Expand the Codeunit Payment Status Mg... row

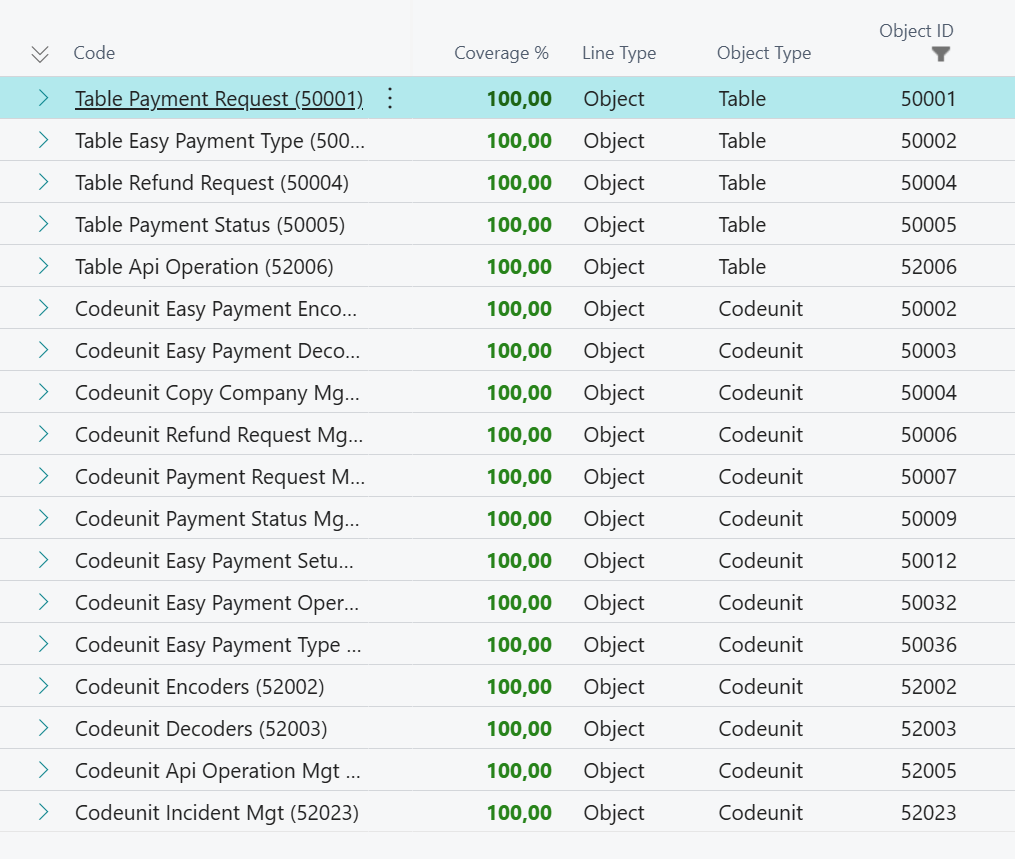pos(43,519)
